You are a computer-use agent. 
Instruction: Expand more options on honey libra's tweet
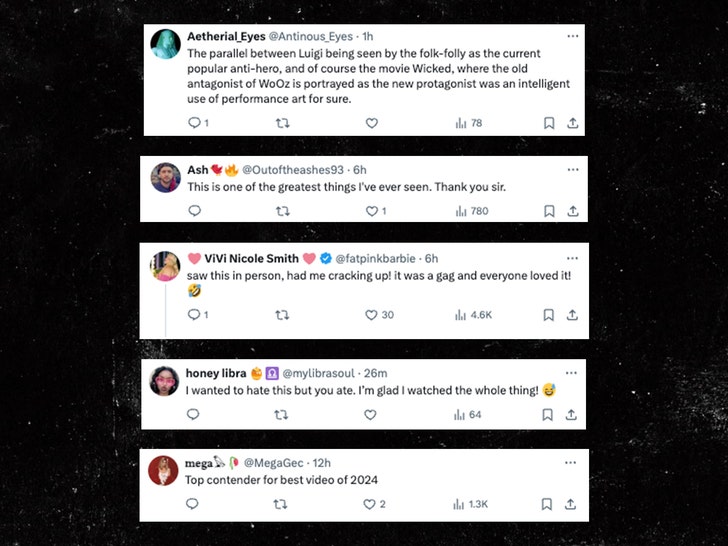pos(573,373)
